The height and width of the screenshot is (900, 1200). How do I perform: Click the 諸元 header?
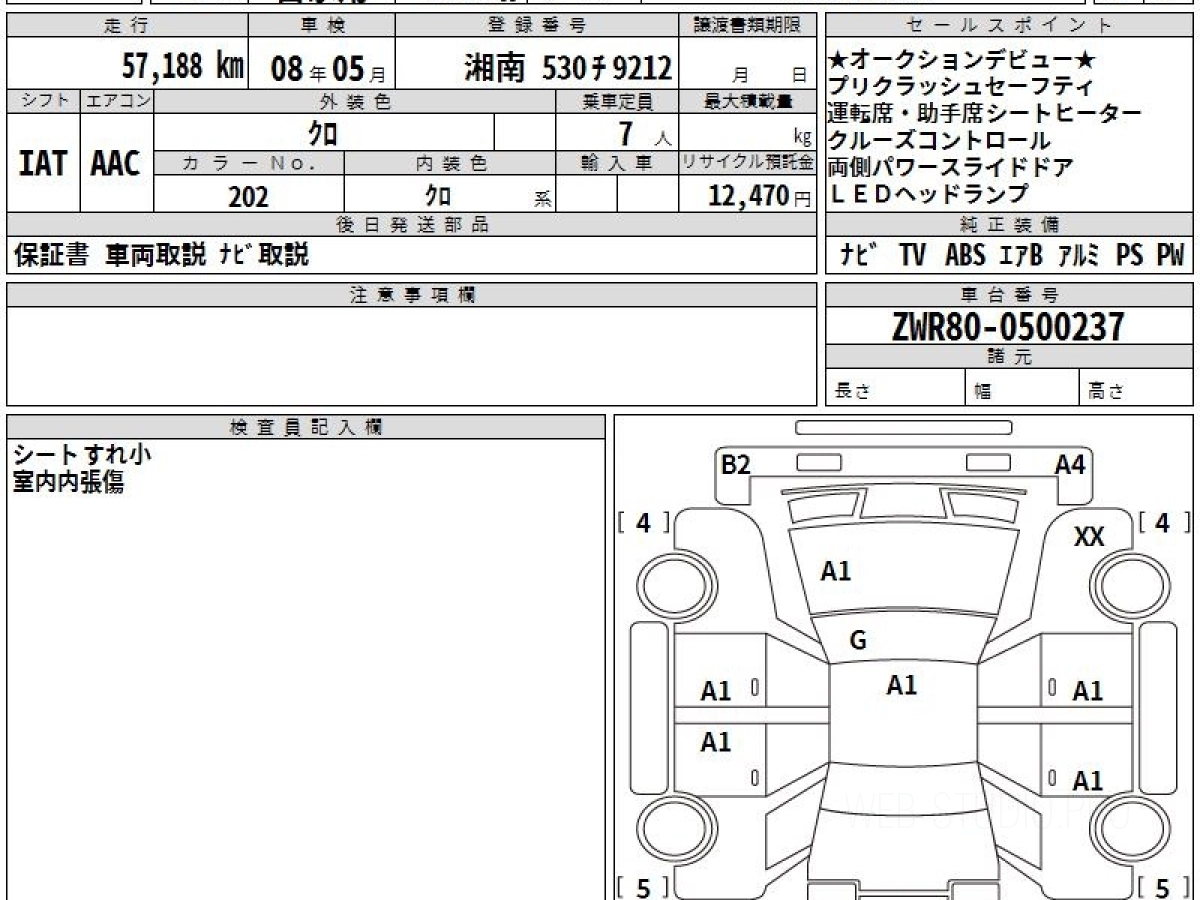1010,357
